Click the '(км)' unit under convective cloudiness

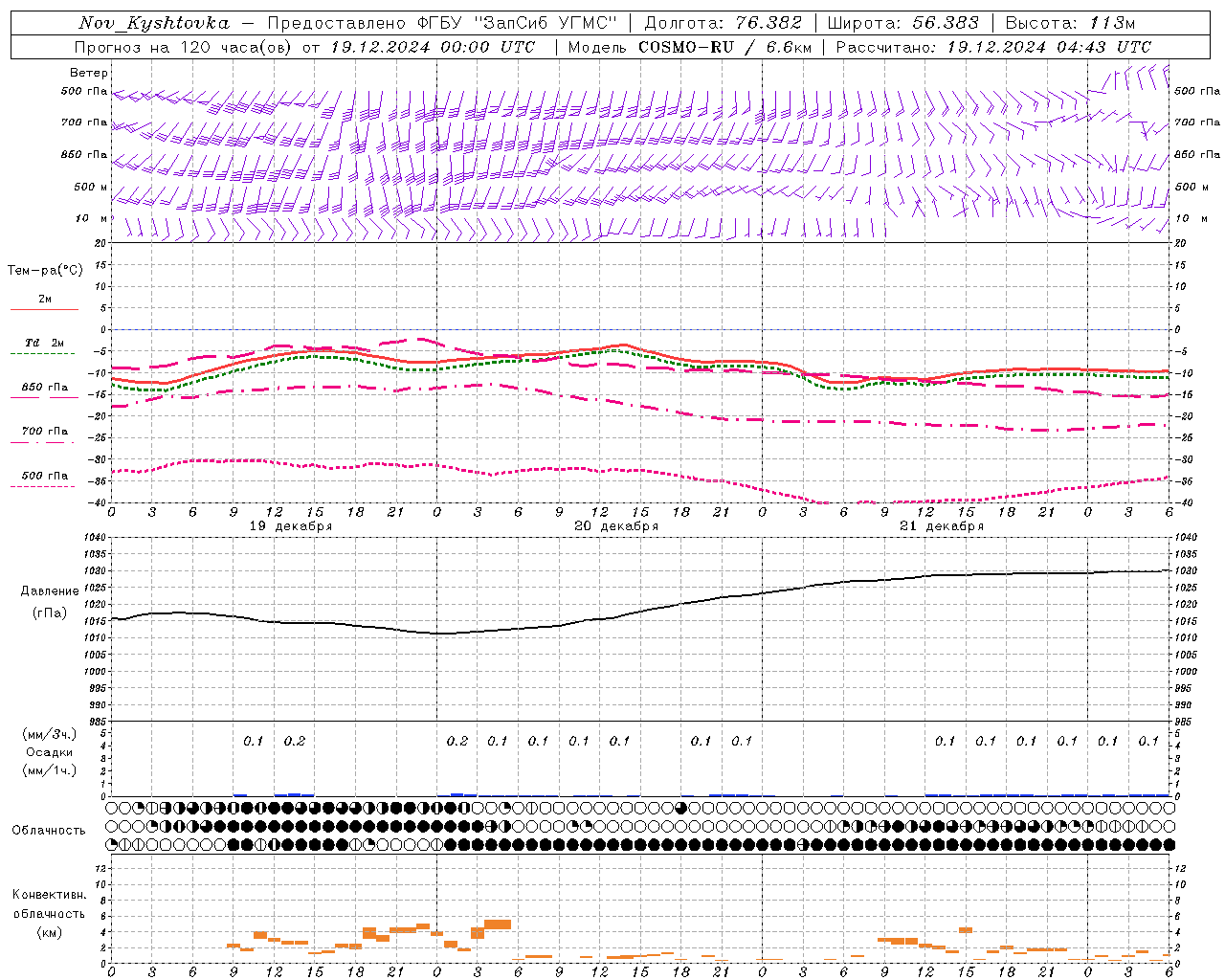50,932
